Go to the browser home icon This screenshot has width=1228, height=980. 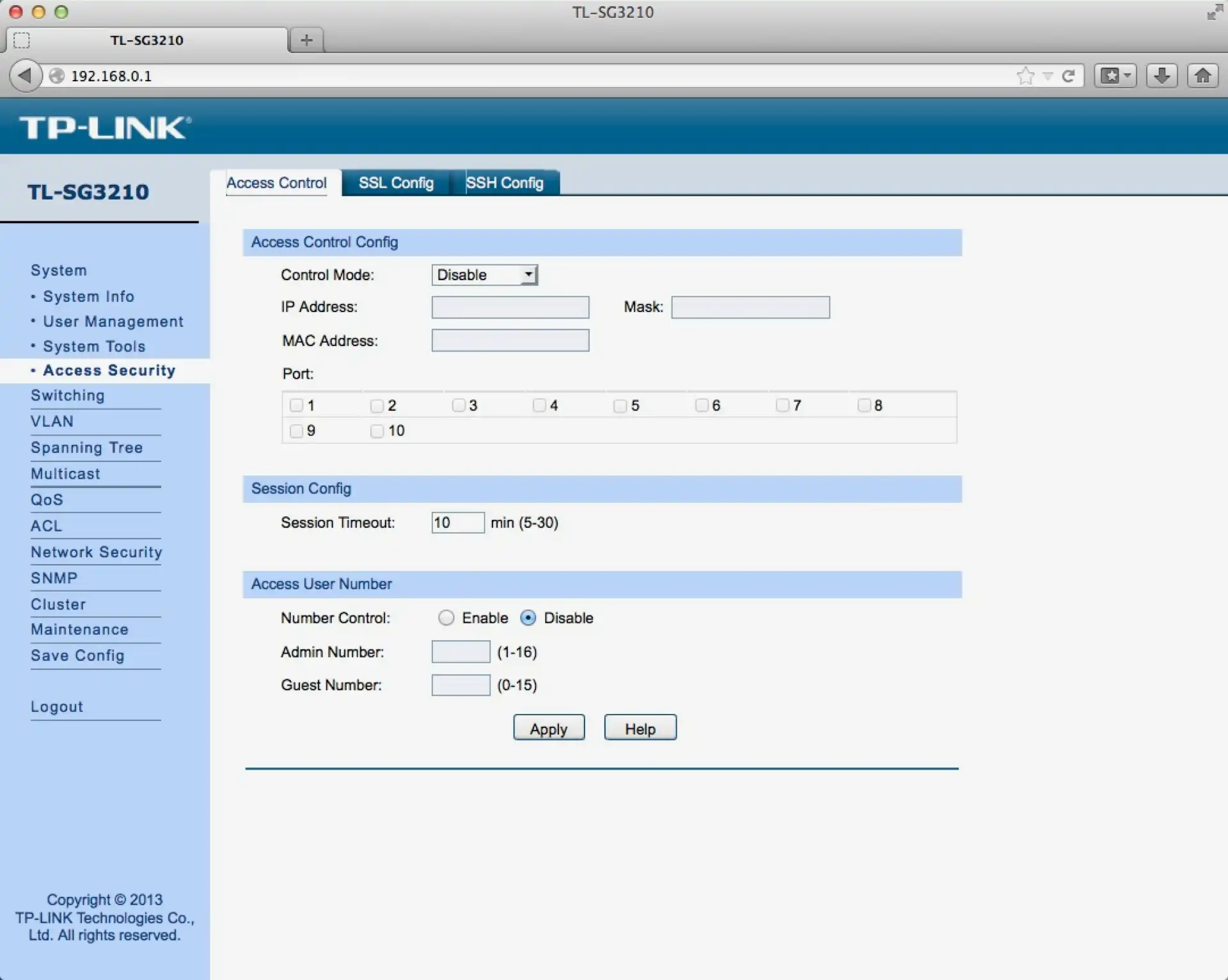[x=1202, y=75]
